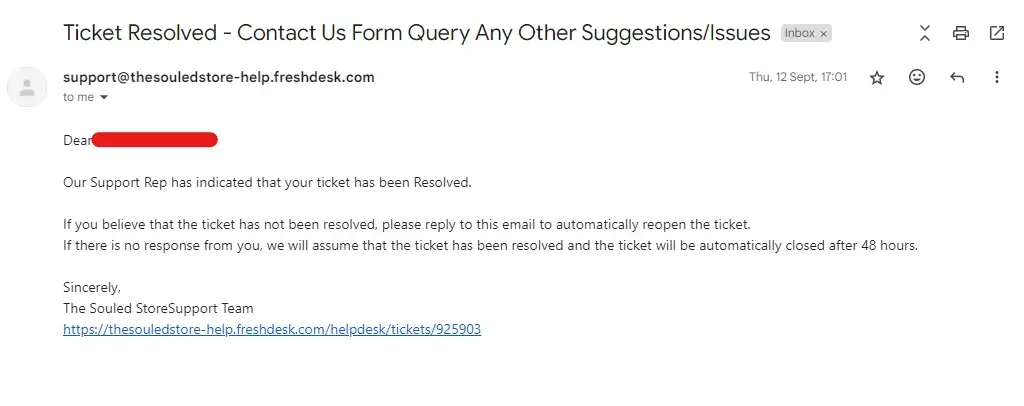Click the "automatically closed after 48 hours" line
The height and width of the screenshot is (406, 1024).
click(490, 245)
